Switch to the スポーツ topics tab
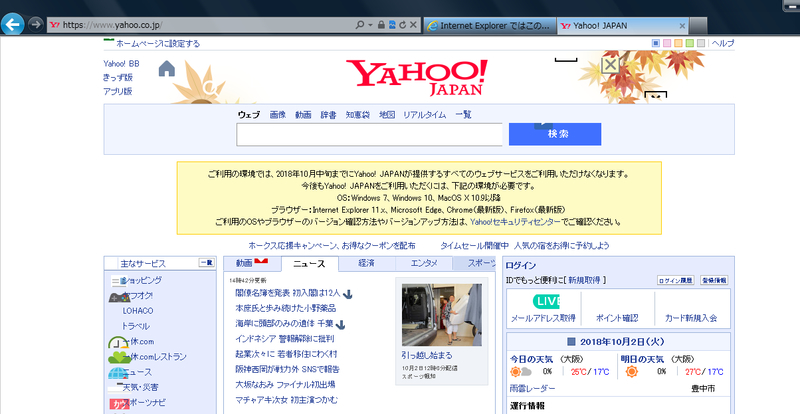 coord(474,263)
